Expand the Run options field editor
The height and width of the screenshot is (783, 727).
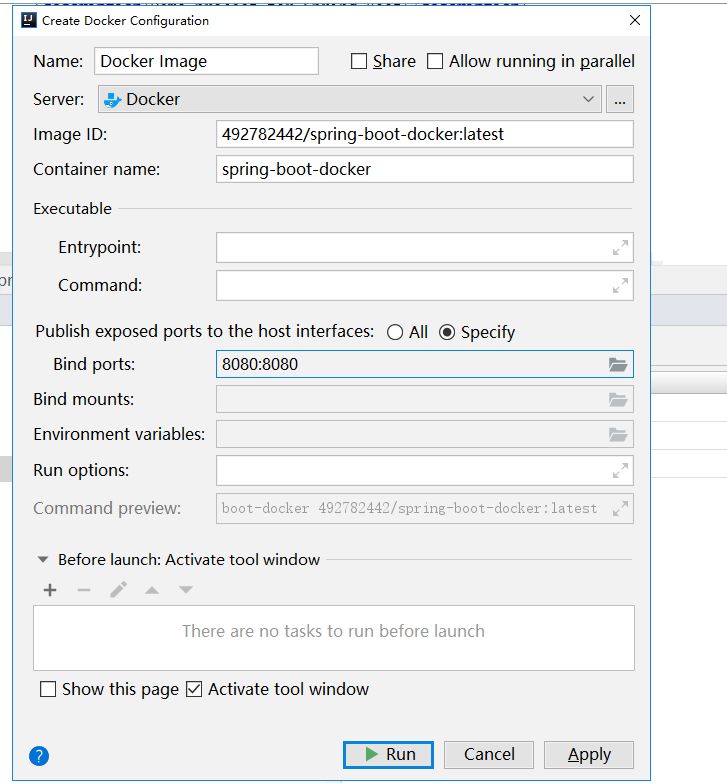620,470
